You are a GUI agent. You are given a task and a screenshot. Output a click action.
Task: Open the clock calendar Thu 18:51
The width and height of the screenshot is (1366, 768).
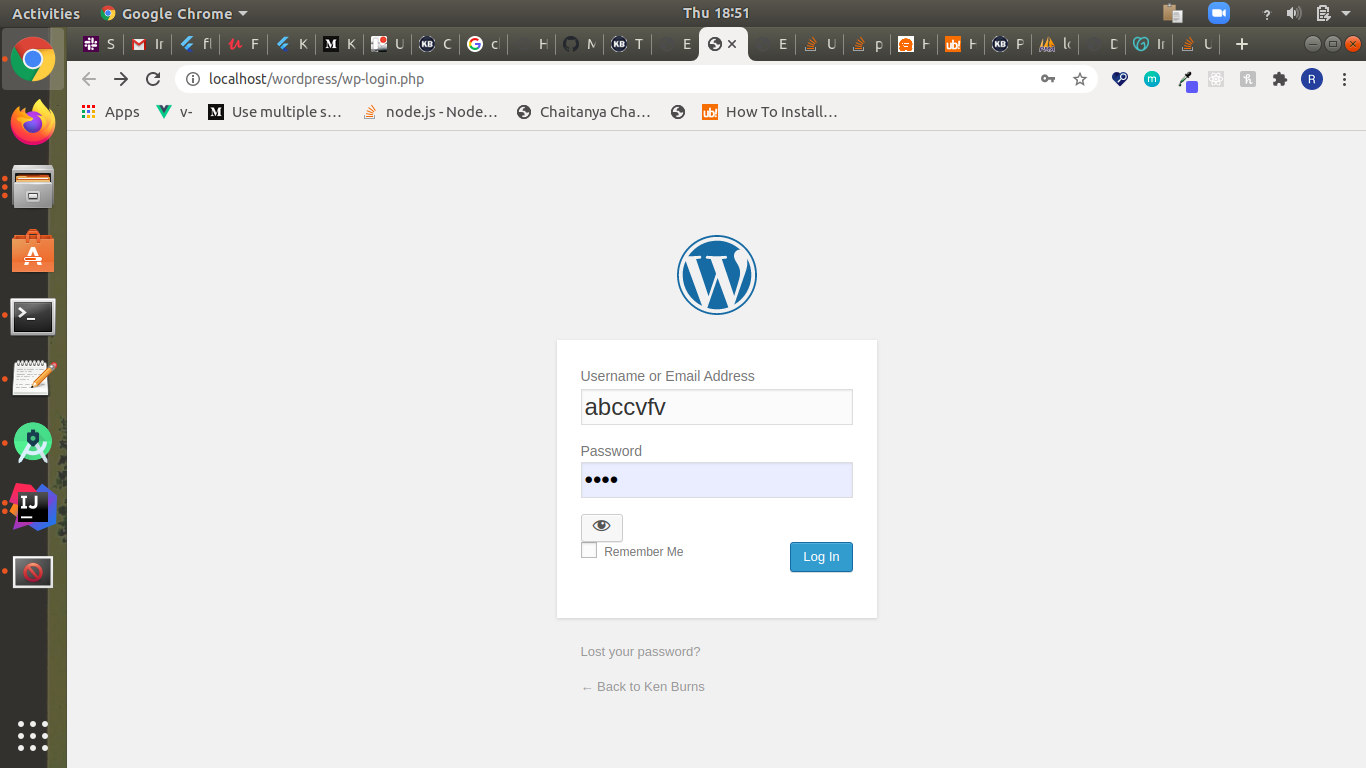click(x=716, y=13)
